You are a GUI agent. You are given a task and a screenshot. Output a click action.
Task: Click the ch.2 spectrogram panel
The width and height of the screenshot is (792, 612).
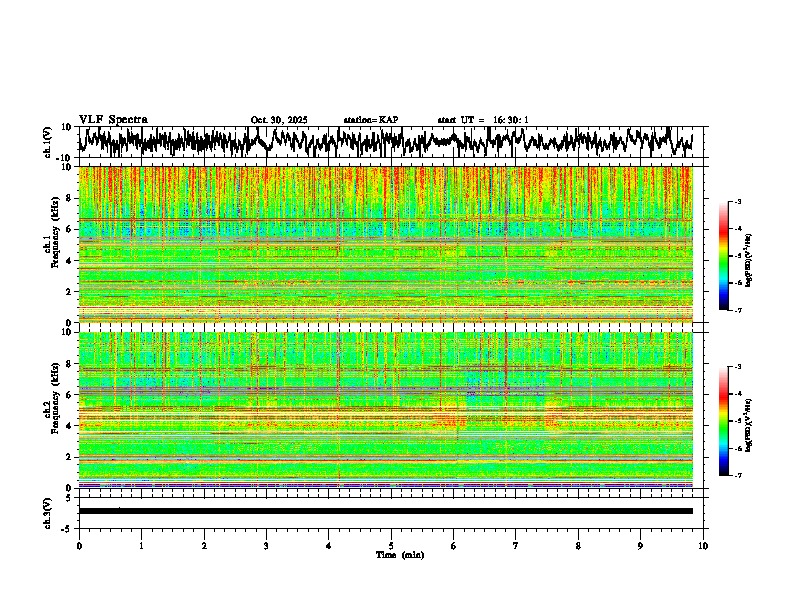pyautogui.click(x=385, y=410)
